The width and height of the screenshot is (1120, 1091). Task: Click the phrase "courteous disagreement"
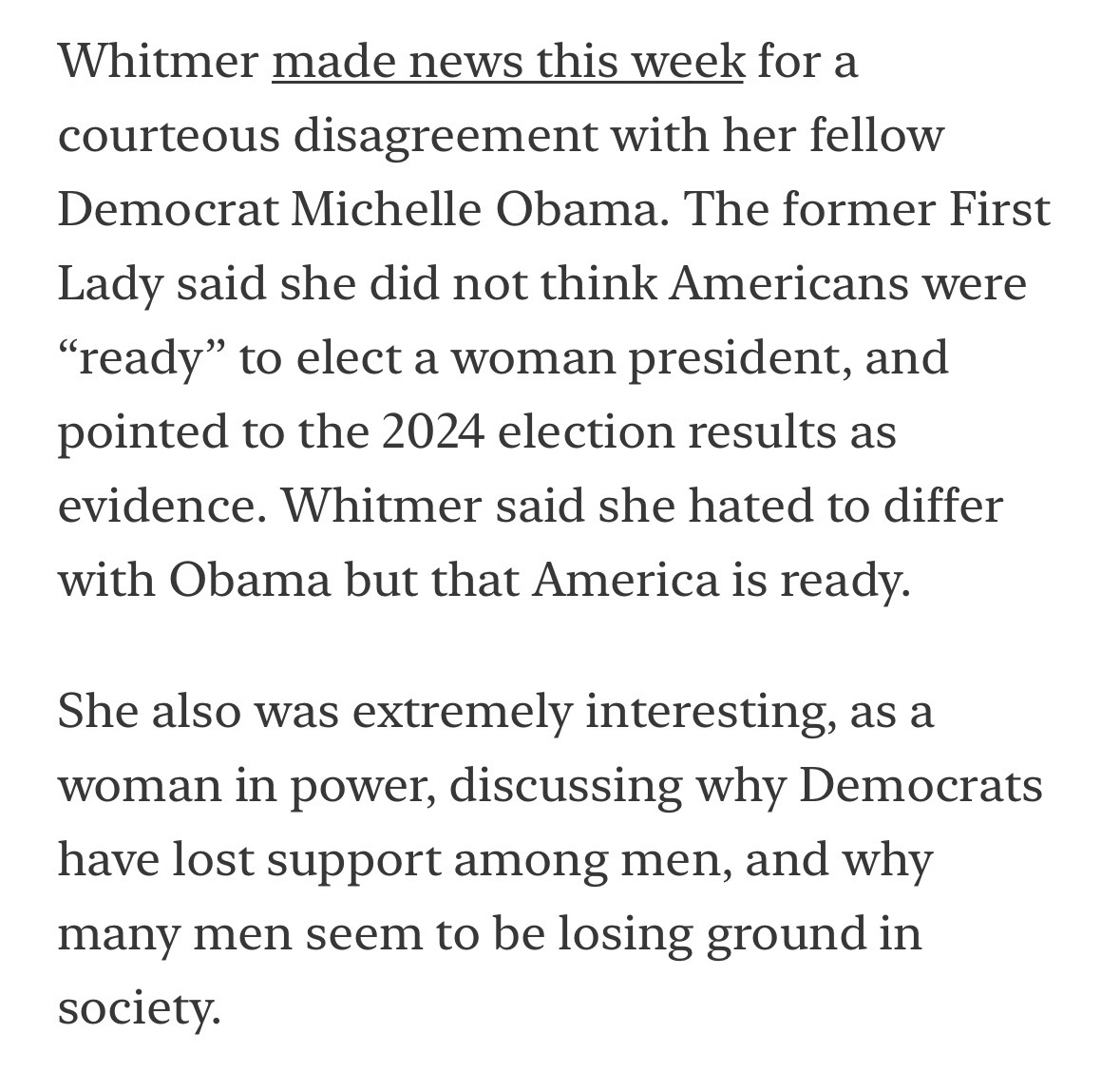click(x=328, y=136)
